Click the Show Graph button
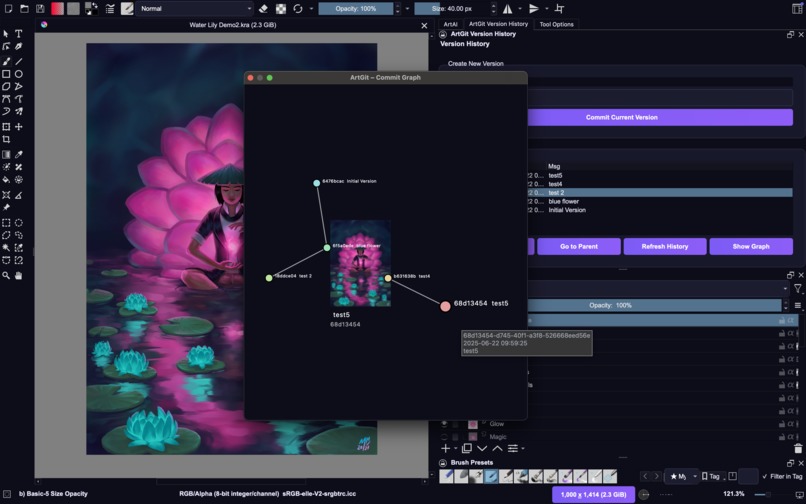This screenshot has width=806, height=504. click(x=751, y=246)
